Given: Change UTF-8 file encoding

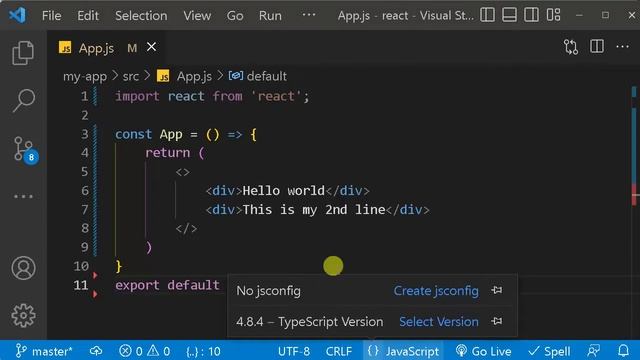Looking at the screenshot, I should click(293, 351).
